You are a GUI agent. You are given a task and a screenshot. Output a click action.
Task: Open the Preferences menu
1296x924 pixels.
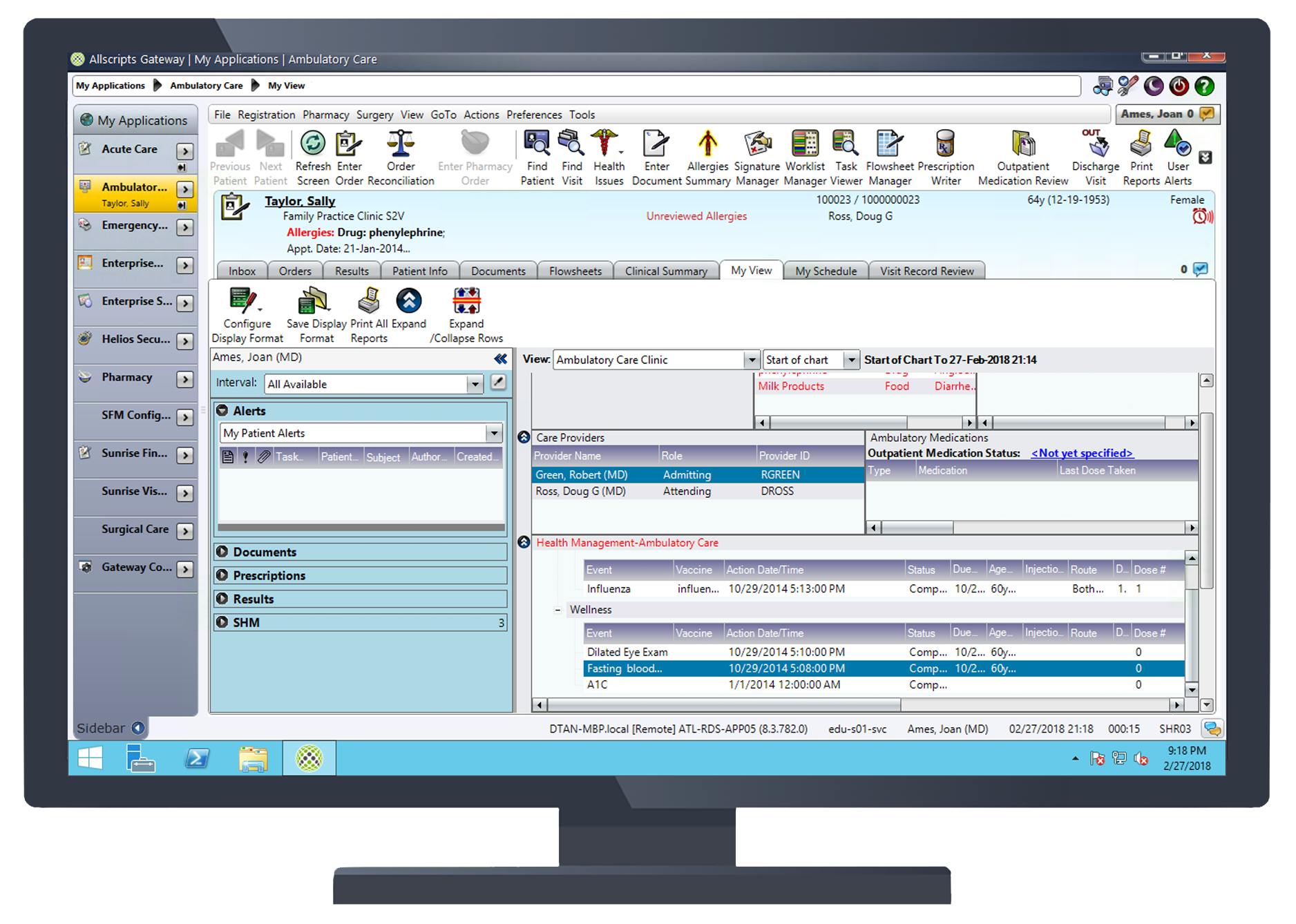534,115
